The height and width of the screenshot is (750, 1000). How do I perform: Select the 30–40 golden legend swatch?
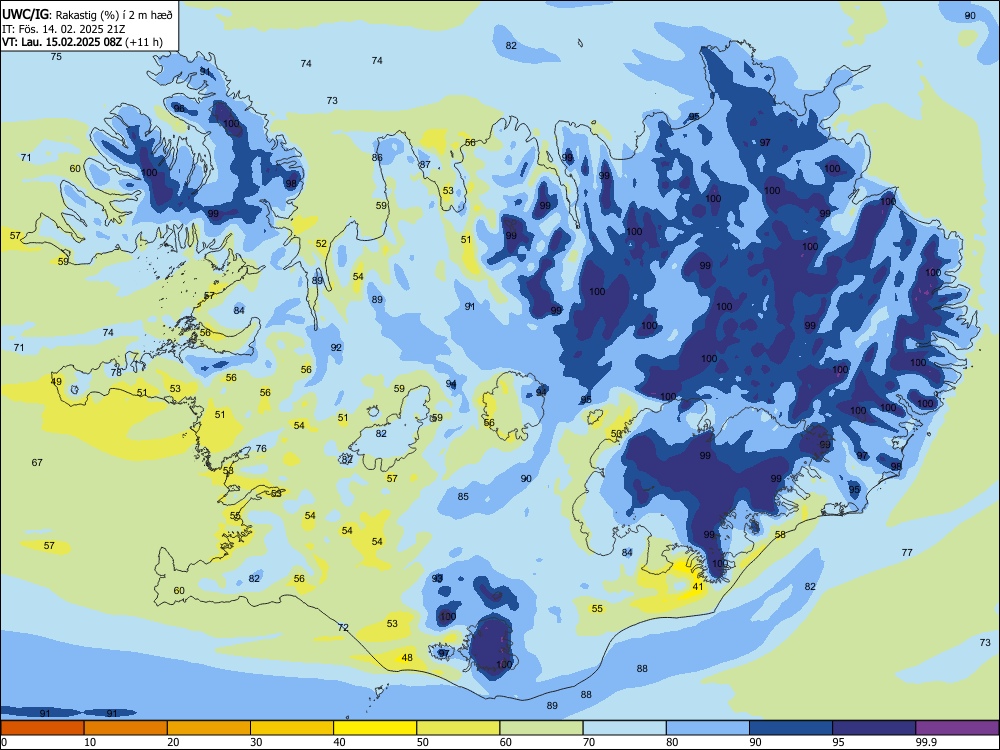(292, 728)
